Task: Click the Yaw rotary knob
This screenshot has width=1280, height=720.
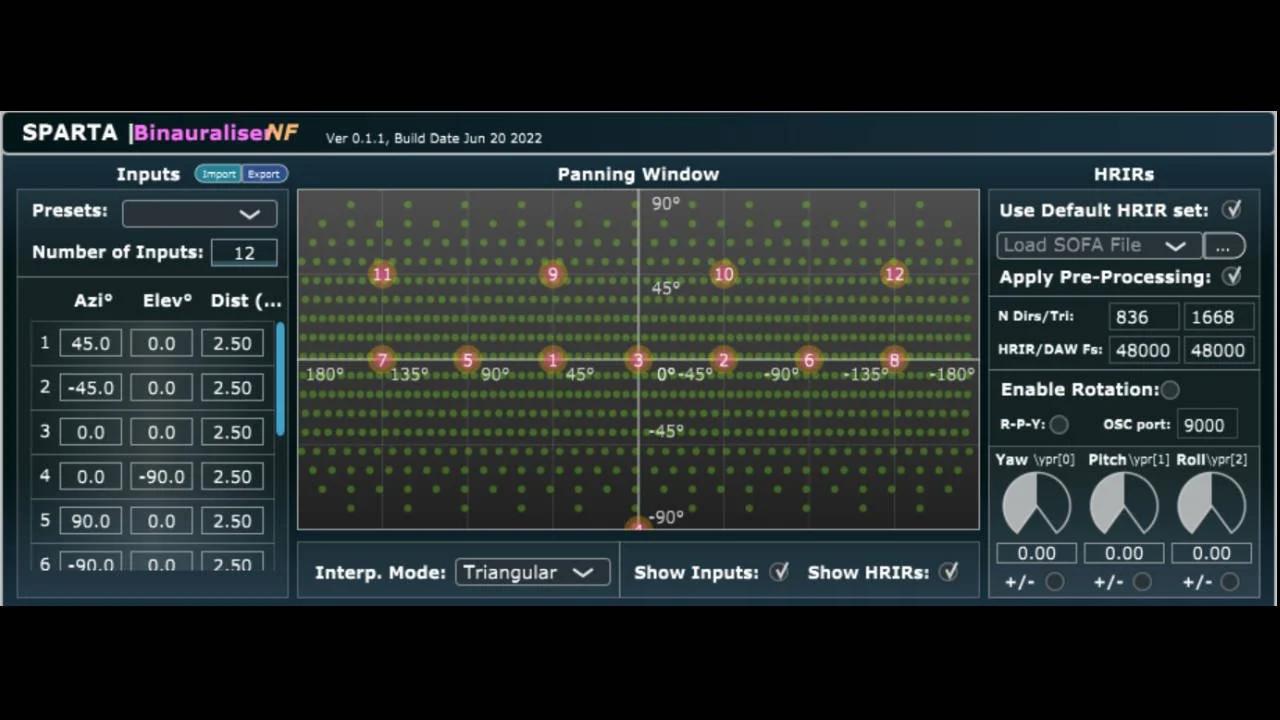Action: point(1036,503)
